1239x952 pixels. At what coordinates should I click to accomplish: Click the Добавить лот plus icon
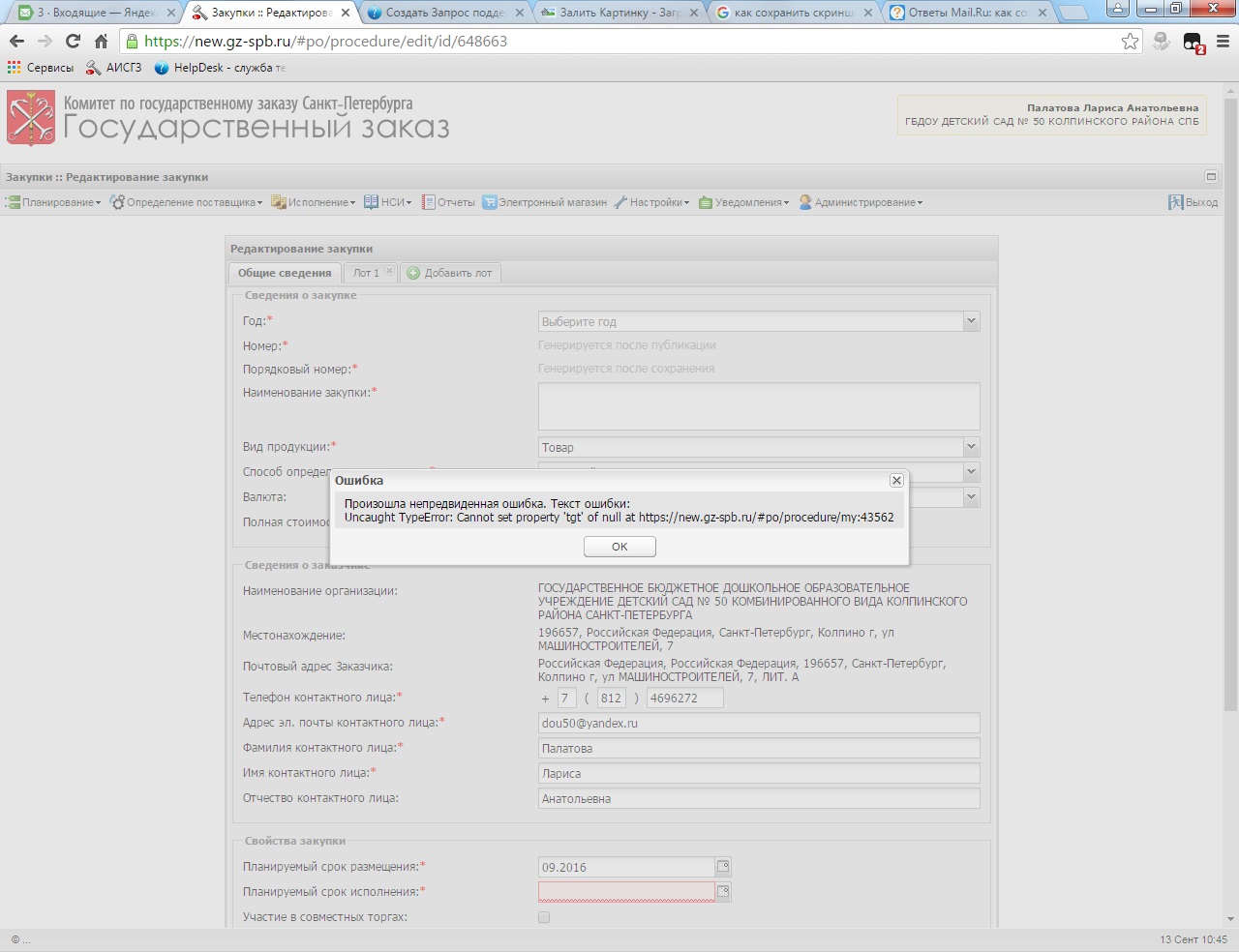coord(413,273)
